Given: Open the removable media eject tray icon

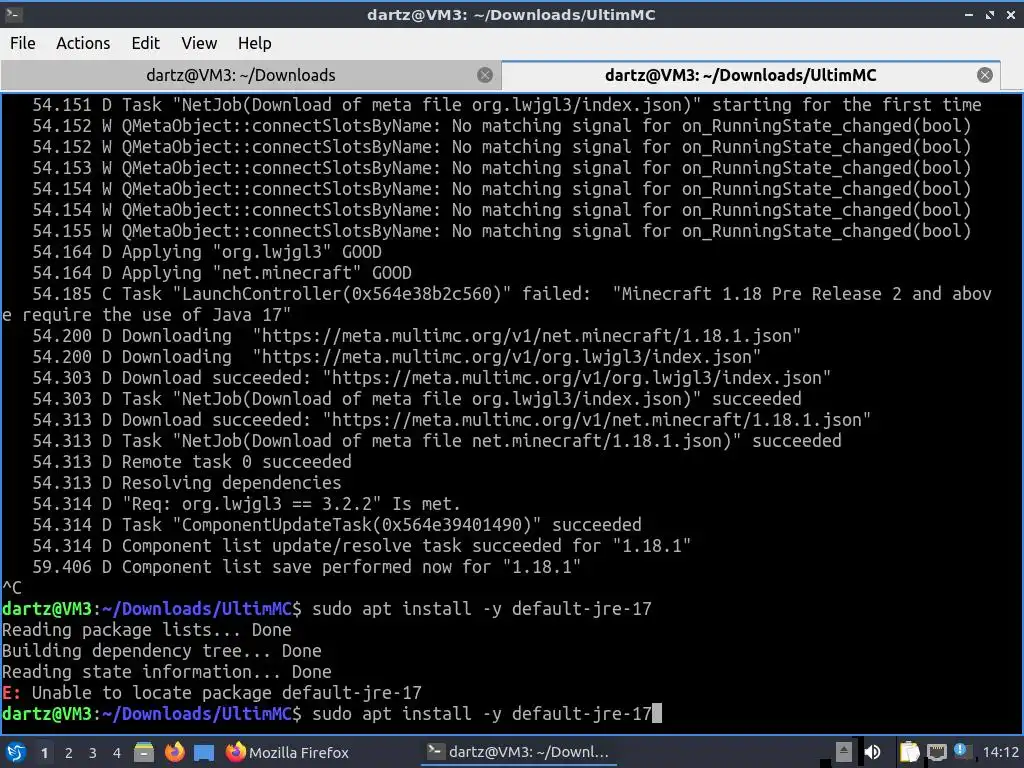Looking at the screenshot, I should pos(844,752).
